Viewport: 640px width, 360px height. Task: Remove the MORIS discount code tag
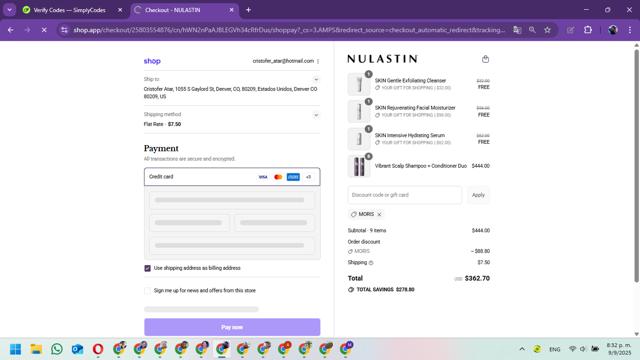tap(379, 214)
